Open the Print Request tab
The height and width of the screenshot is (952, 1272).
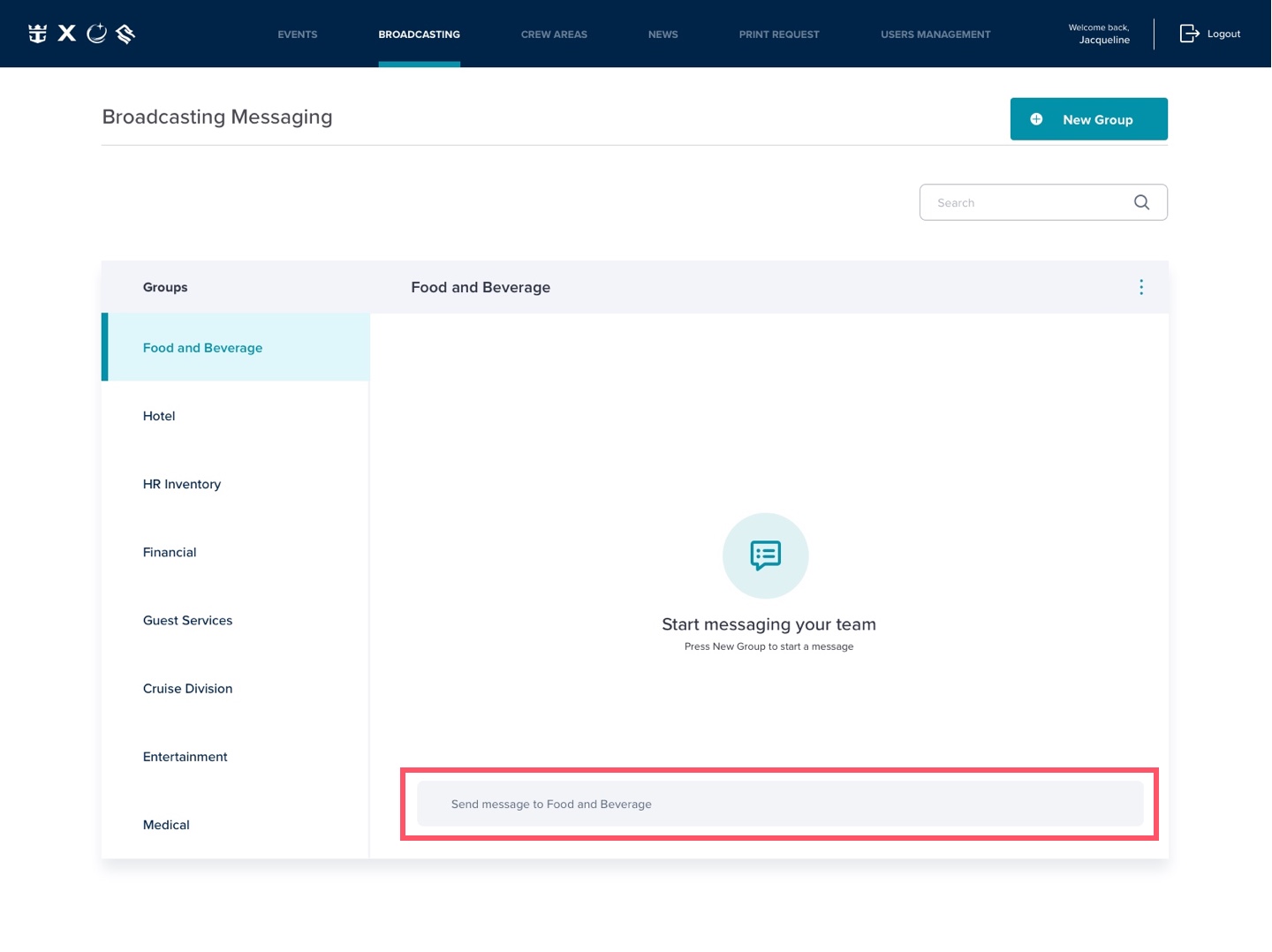coord(779,34)
